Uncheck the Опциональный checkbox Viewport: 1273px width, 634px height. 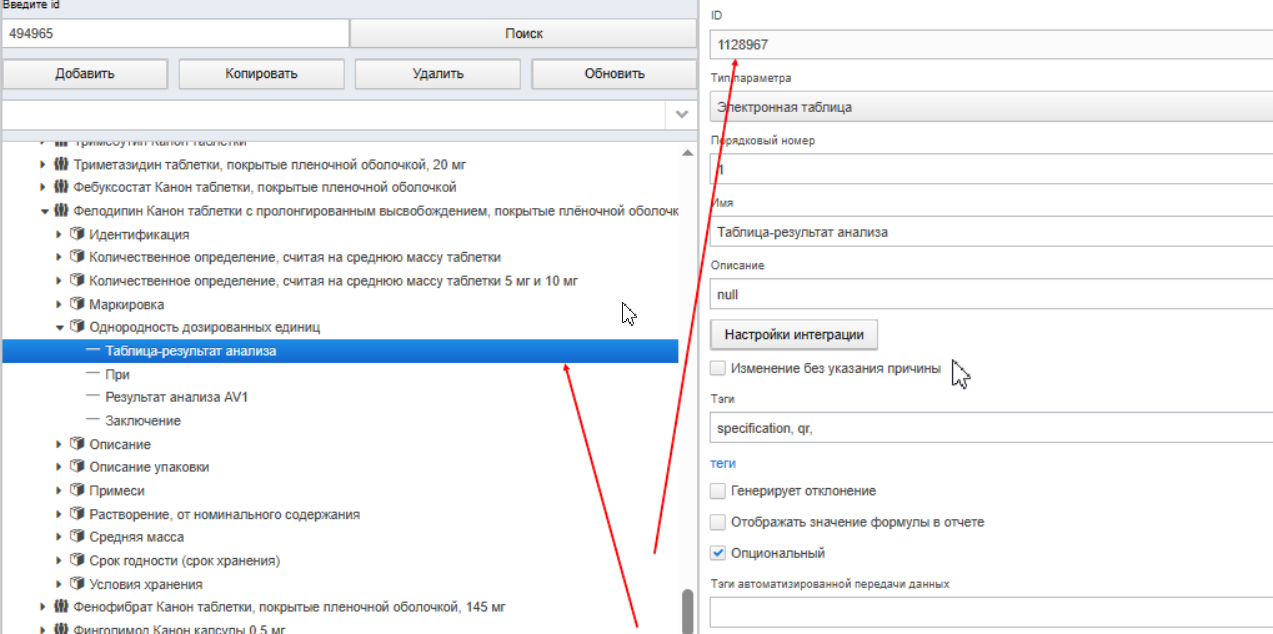pyautogui.click(x=717, y=553)
